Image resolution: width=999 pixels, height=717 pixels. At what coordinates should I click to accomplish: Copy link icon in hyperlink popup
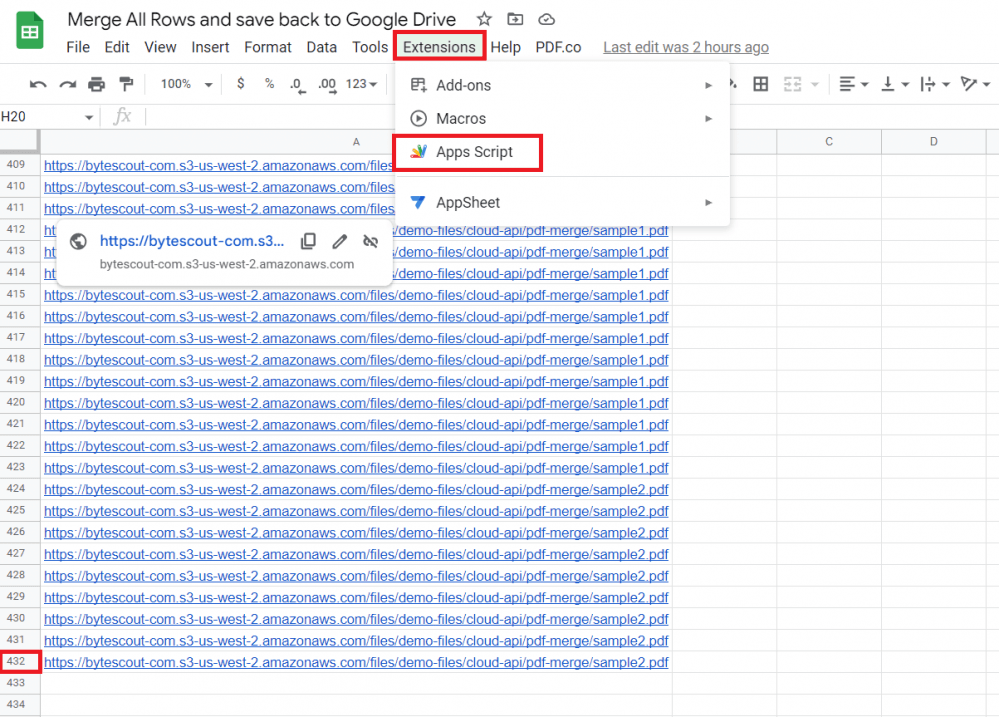[309, 241]
